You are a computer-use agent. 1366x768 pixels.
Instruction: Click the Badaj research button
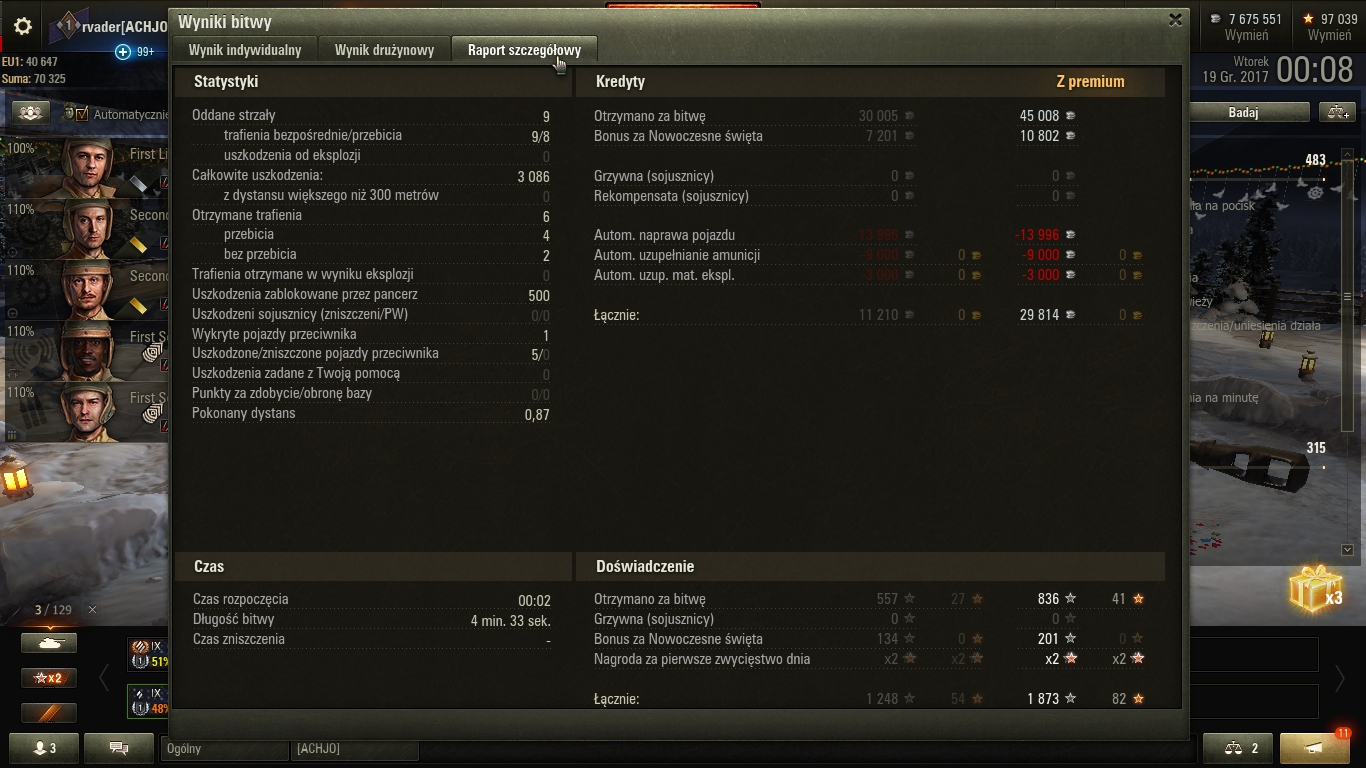coord(1243,113)
